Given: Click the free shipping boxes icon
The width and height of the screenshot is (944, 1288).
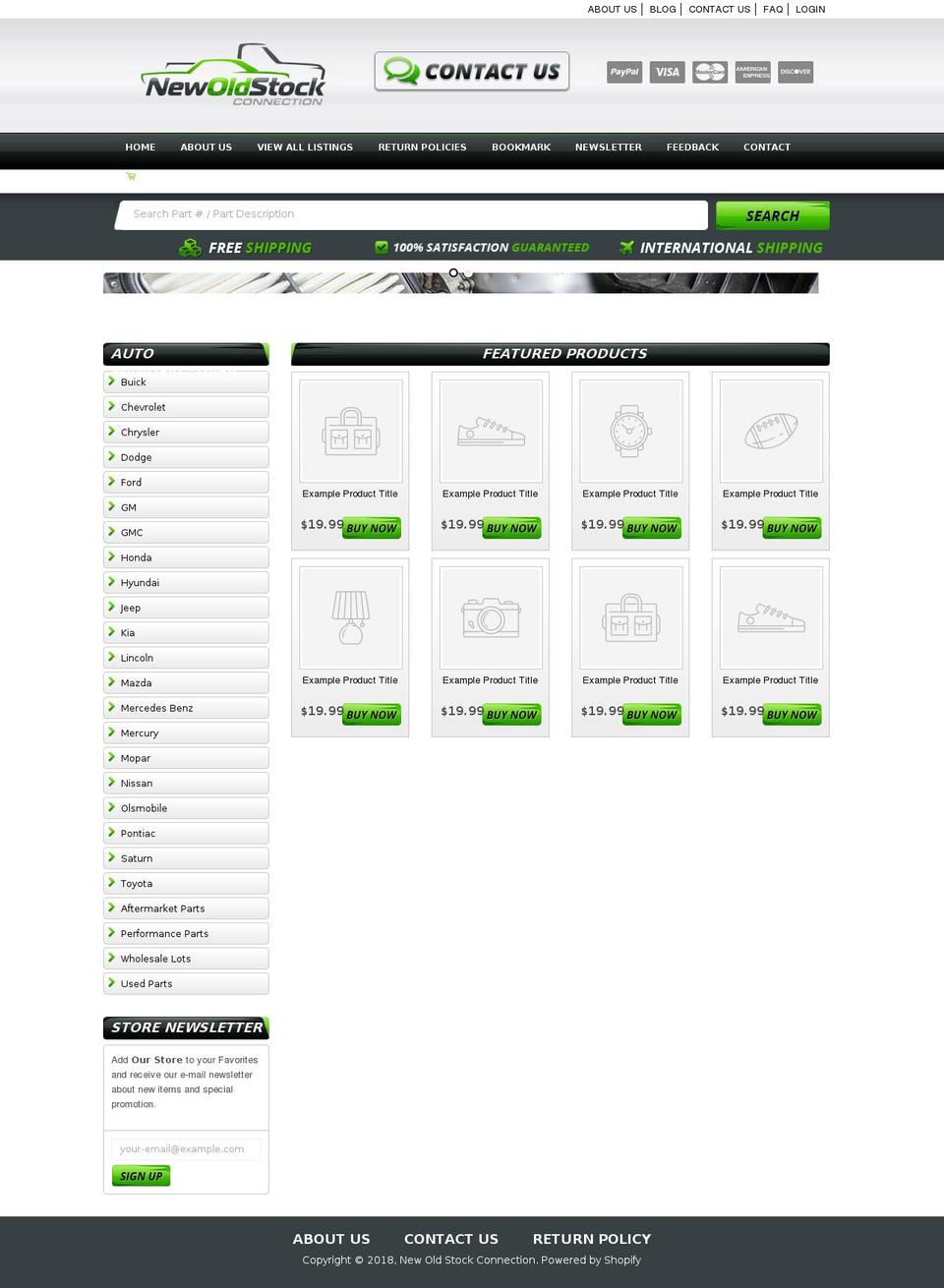Looking at the screenshot, I should click(190, 248).
